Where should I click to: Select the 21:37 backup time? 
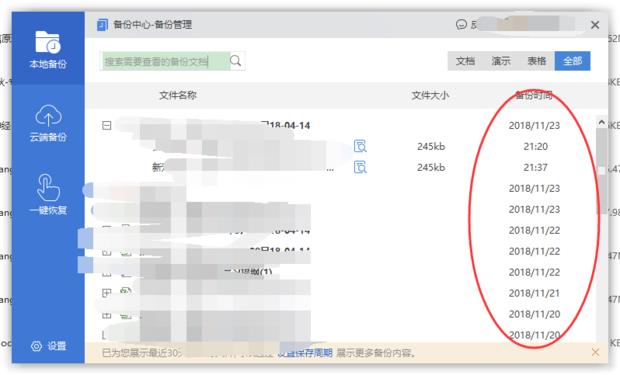click(x=535, y=167)
